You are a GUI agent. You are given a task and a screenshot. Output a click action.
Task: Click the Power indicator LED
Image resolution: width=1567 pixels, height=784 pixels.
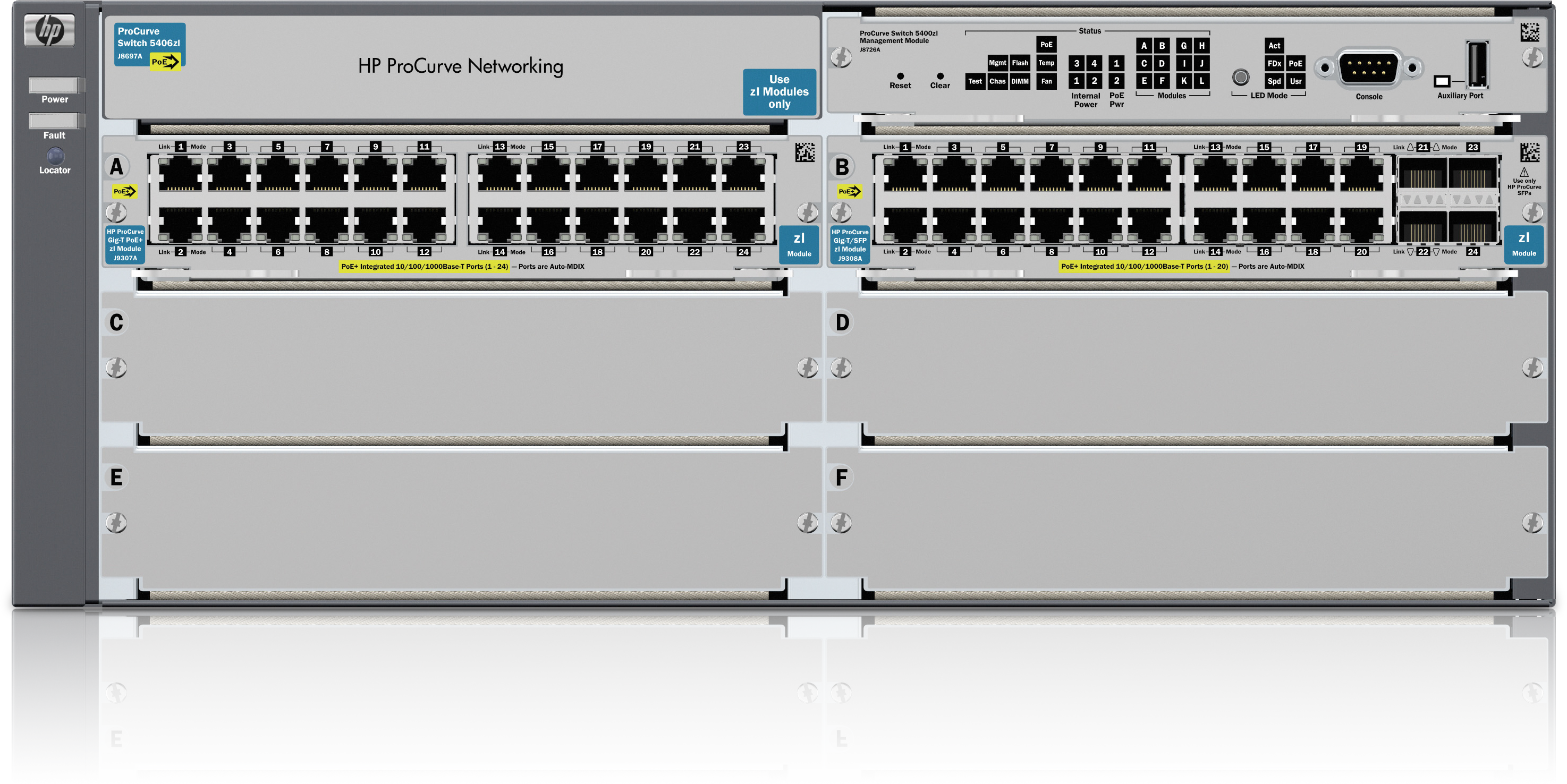tap(55, 84)
